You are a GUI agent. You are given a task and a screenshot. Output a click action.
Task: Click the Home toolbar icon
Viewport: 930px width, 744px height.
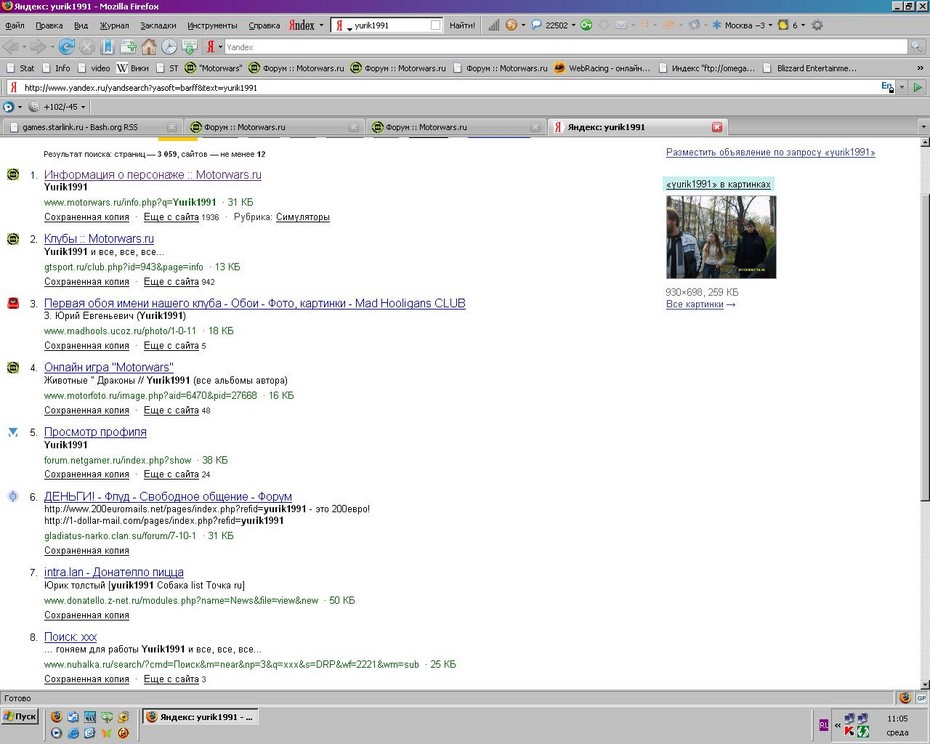click(x=149, y=46)
